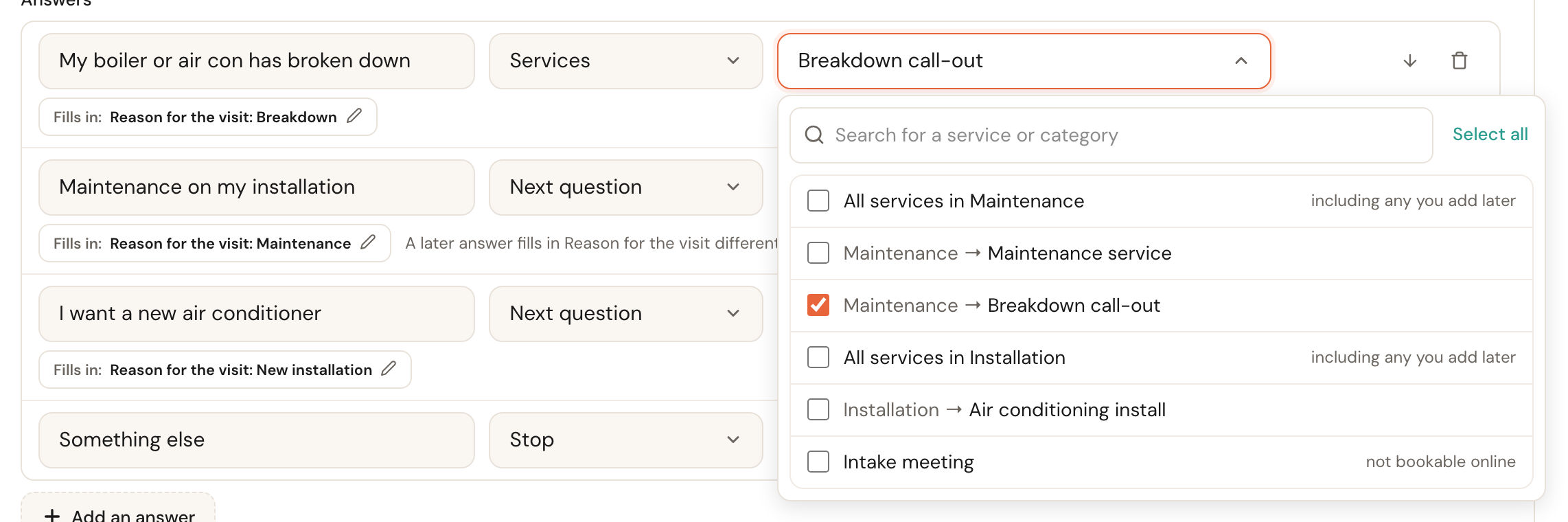
Task: Edit 'I want a new air conditioner' answer field
Action: pos(257,314)
